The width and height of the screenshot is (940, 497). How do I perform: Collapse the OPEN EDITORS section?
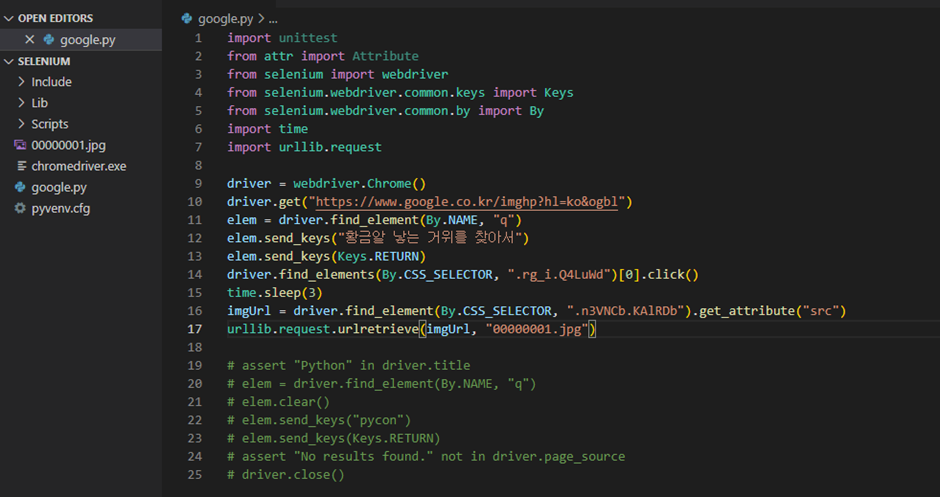click(x=8, y=19)
